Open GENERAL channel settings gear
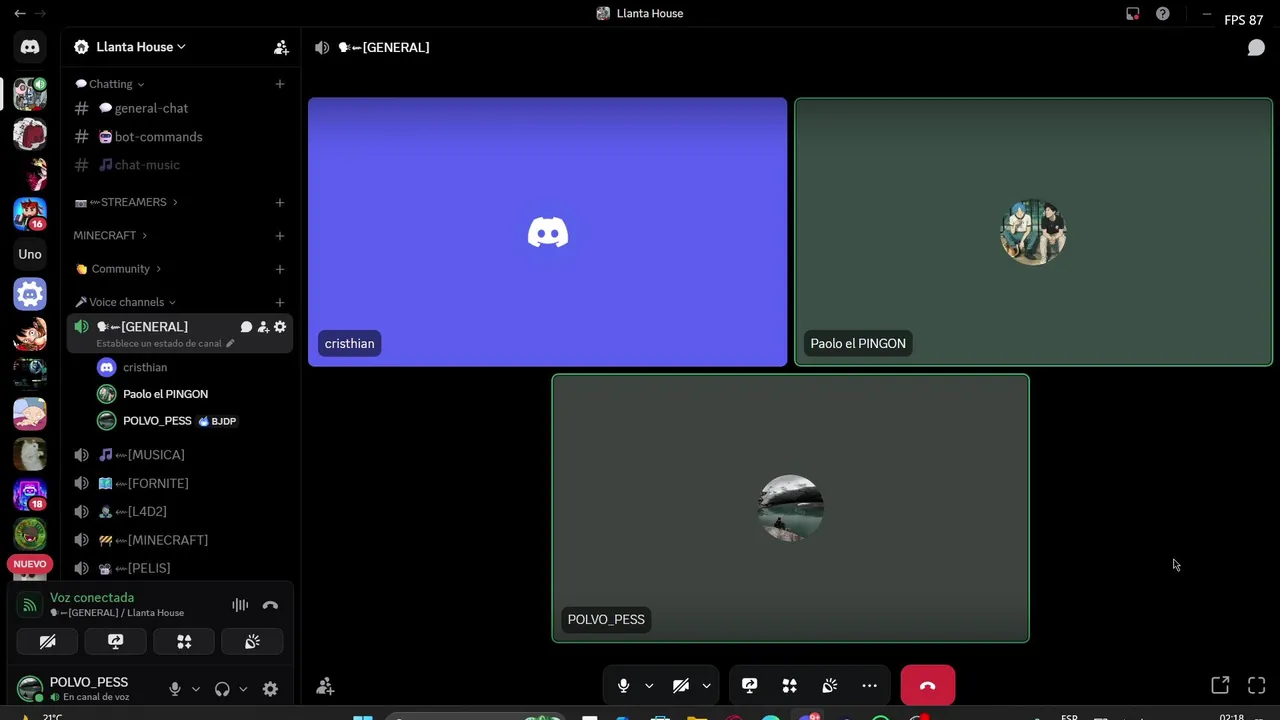Viewport: 1280px width, 720px height. (280, 327)
